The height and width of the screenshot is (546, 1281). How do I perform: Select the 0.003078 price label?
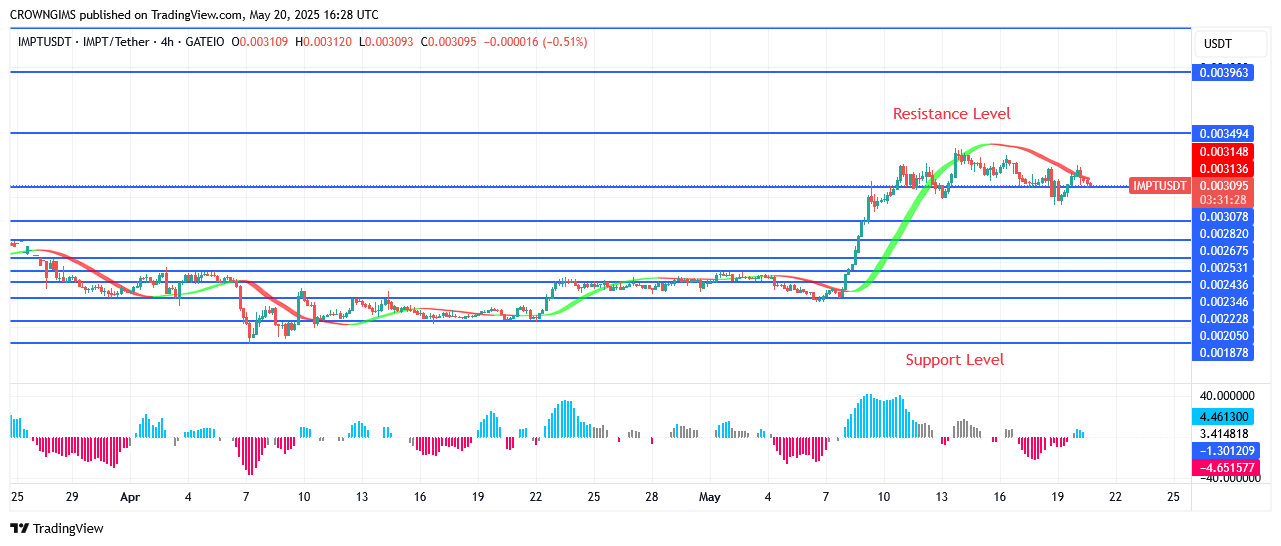click(x=1225, y=217)
